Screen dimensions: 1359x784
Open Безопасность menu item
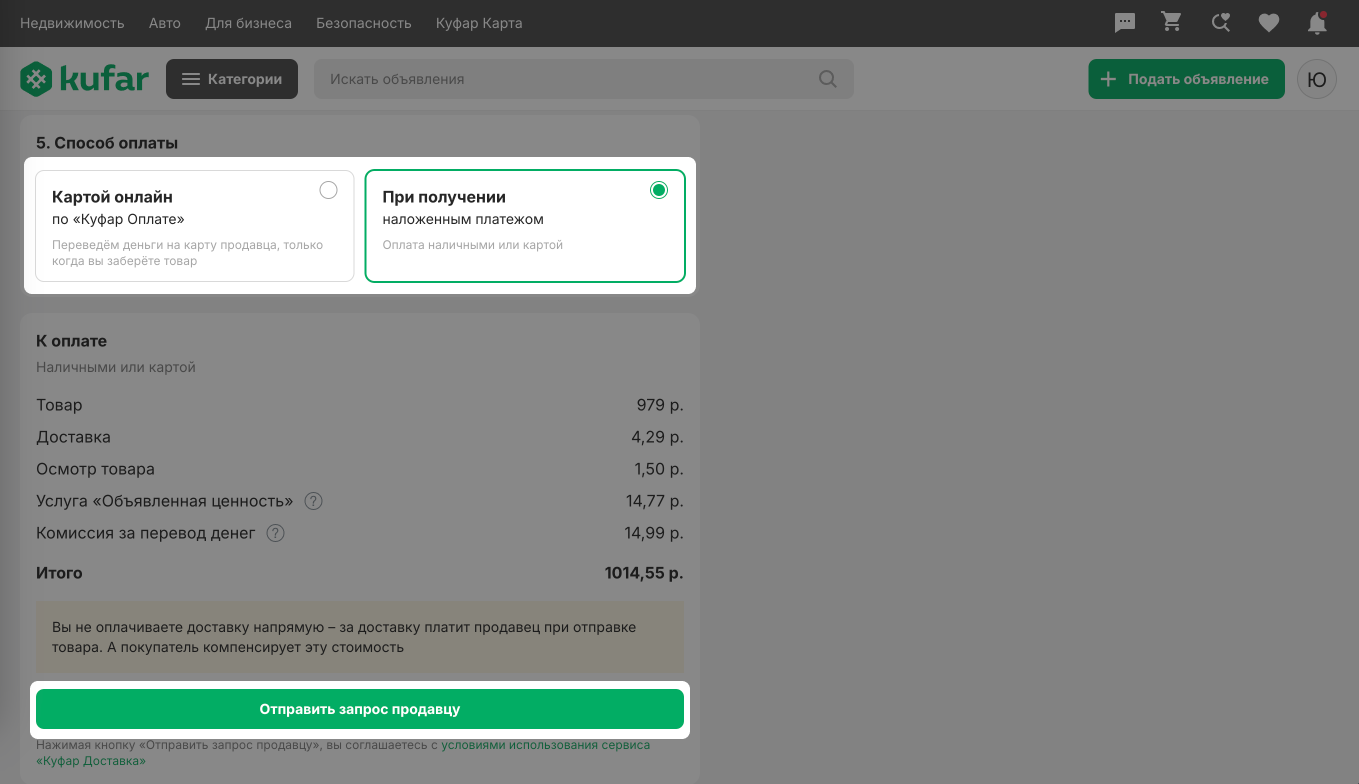[x=364, y=23]
